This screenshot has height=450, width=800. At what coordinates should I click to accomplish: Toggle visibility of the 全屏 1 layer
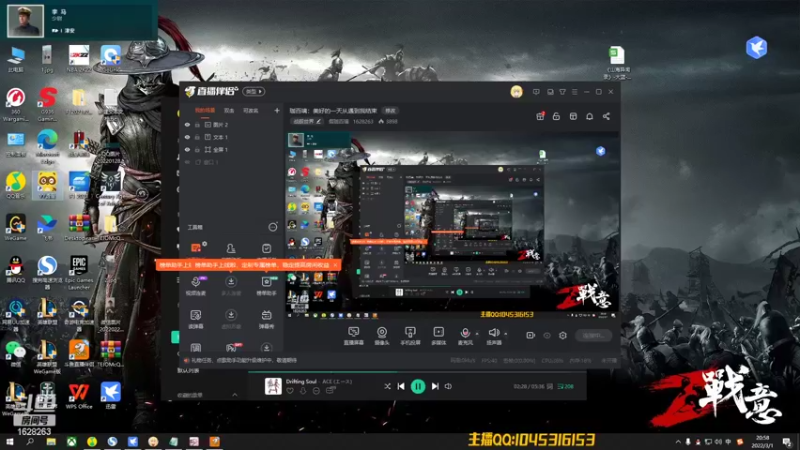[x=187, y=149]
